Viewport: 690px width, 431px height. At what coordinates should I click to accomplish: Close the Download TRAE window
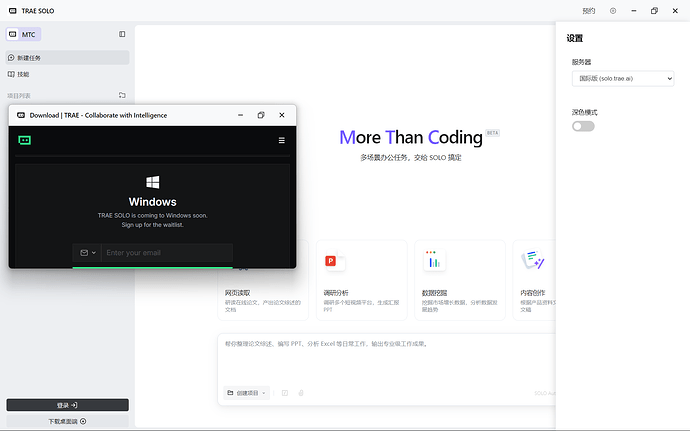(282, 115)
